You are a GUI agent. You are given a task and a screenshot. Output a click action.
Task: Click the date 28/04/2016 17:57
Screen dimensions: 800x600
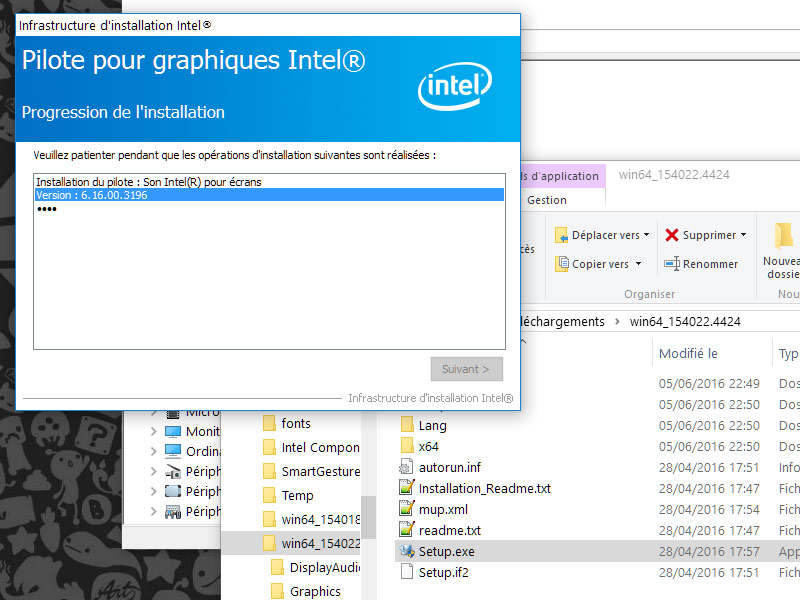[709, 552]
